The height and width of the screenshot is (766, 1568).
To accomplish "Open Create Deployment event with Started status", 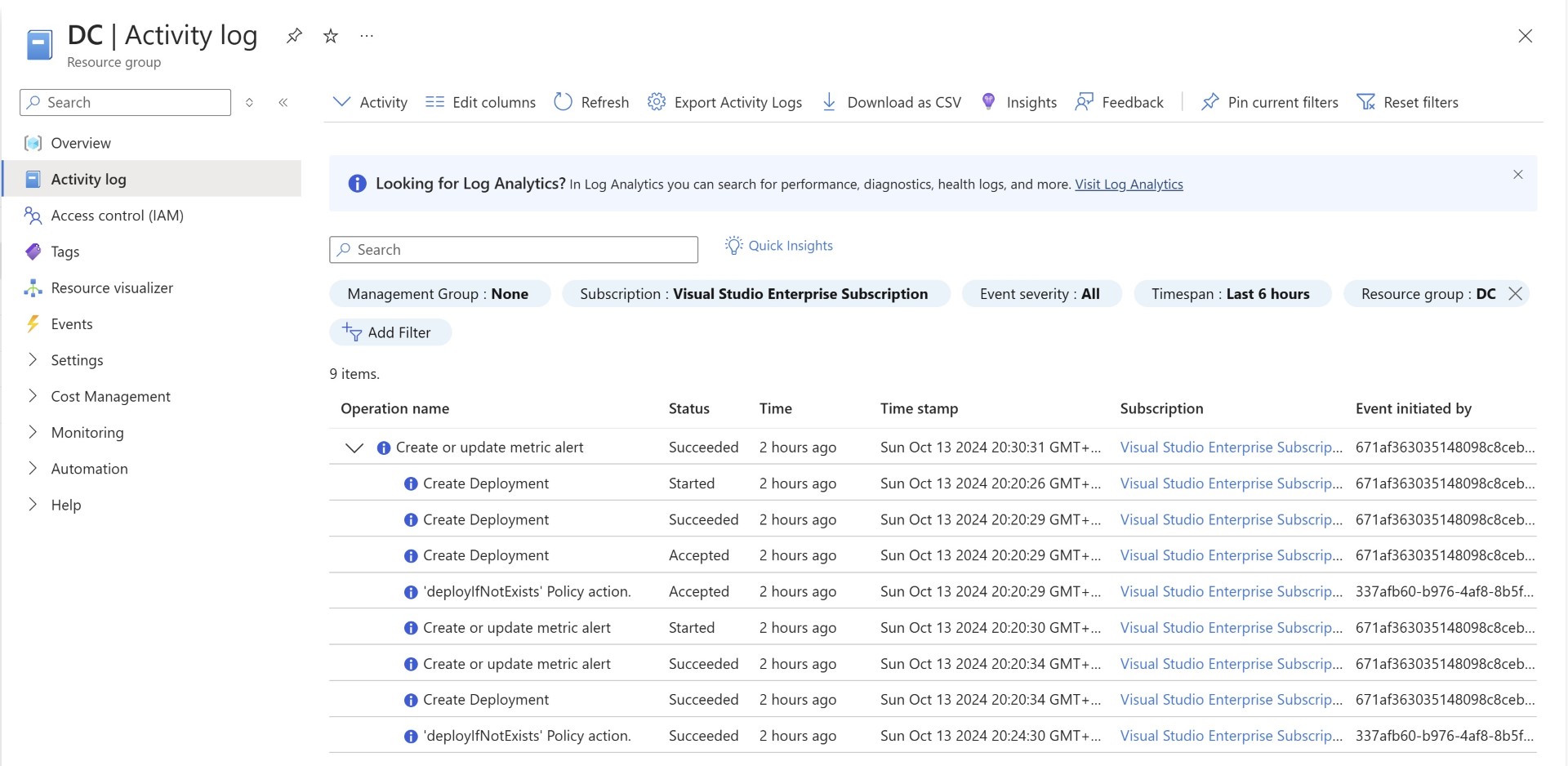I will [486, 483].
